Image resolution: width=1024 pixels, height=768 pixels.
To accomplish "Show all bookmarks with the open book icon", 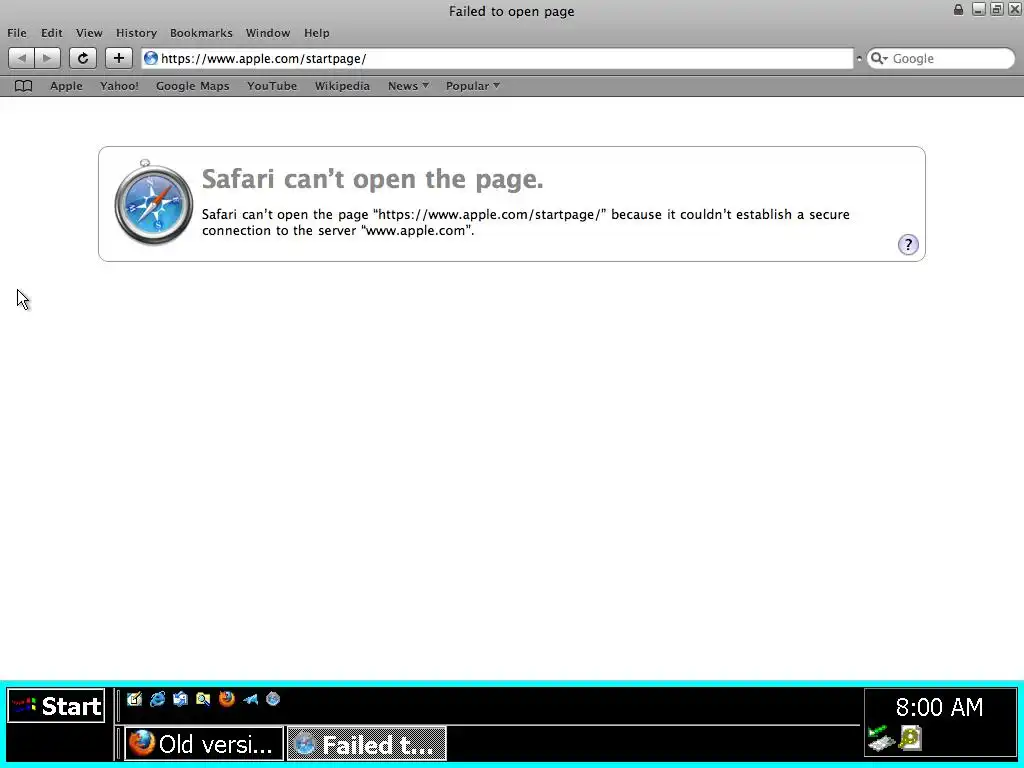I will pos(24,86).
